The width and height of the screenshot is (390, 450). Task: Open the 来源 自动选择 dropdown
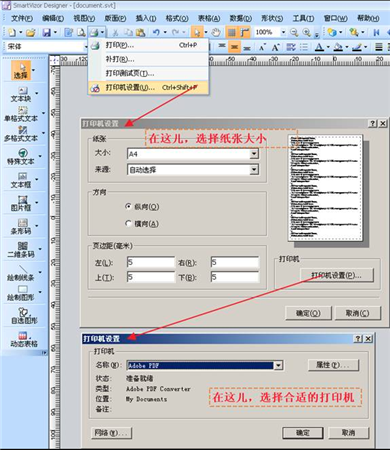(x=254, y=170)
